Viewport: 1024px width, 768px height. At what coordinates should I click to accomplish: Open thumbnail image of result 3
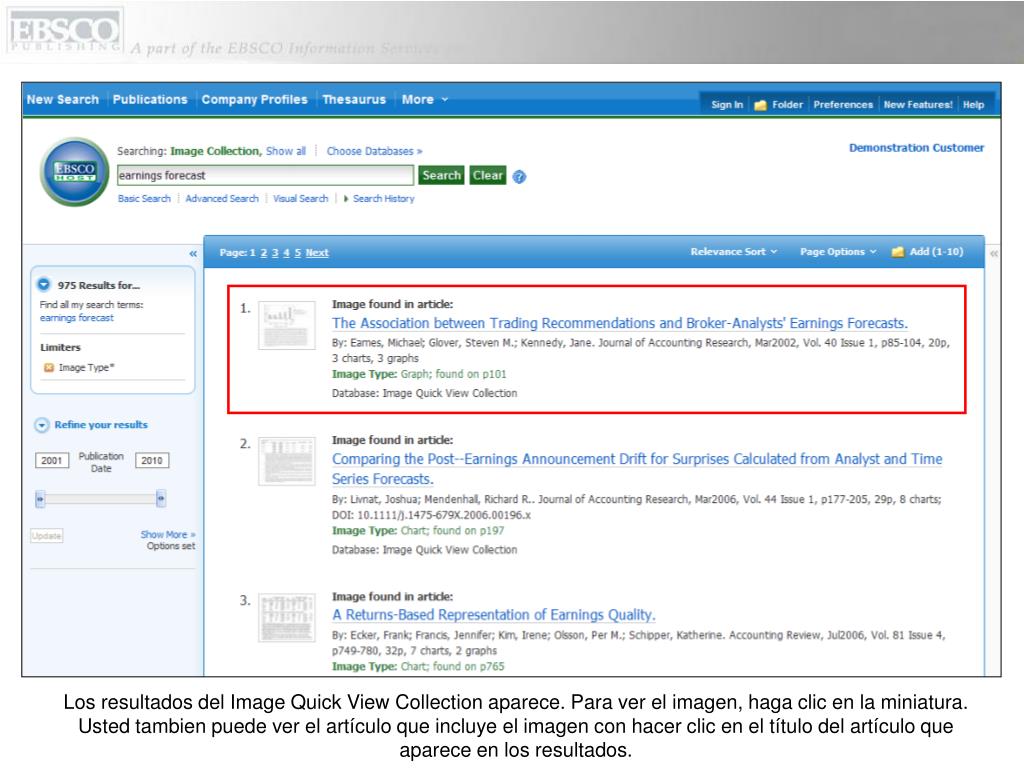(x=287, y=618)
